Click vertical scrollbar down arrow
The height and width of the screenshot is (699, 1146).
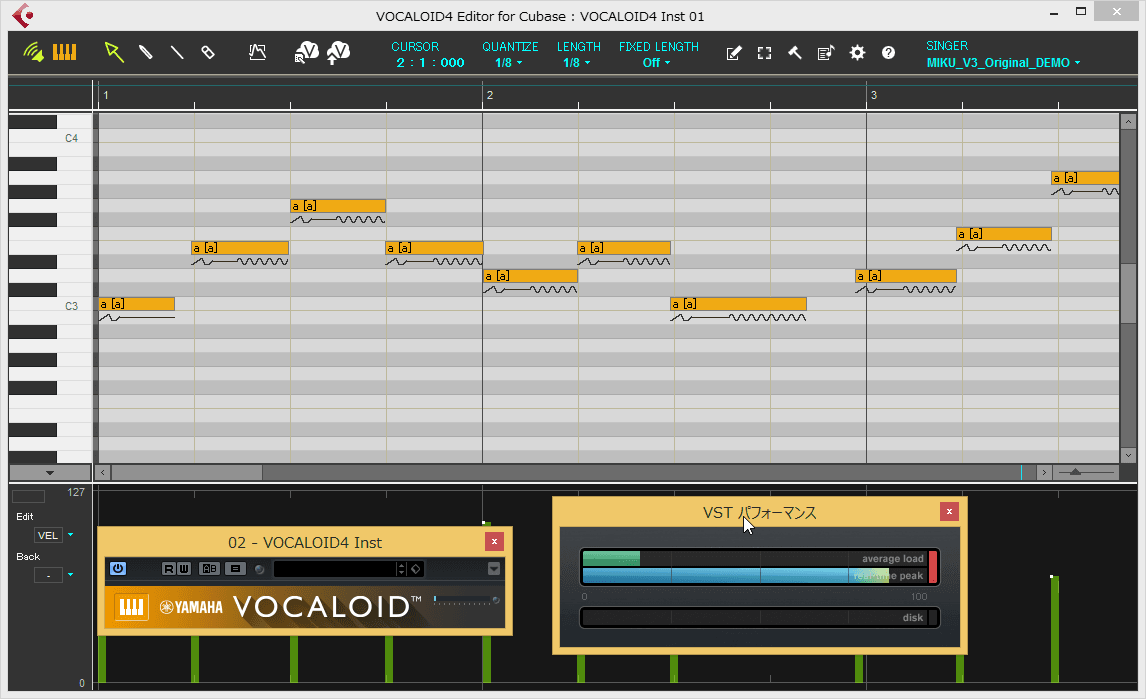click(x=1128, y=456)
